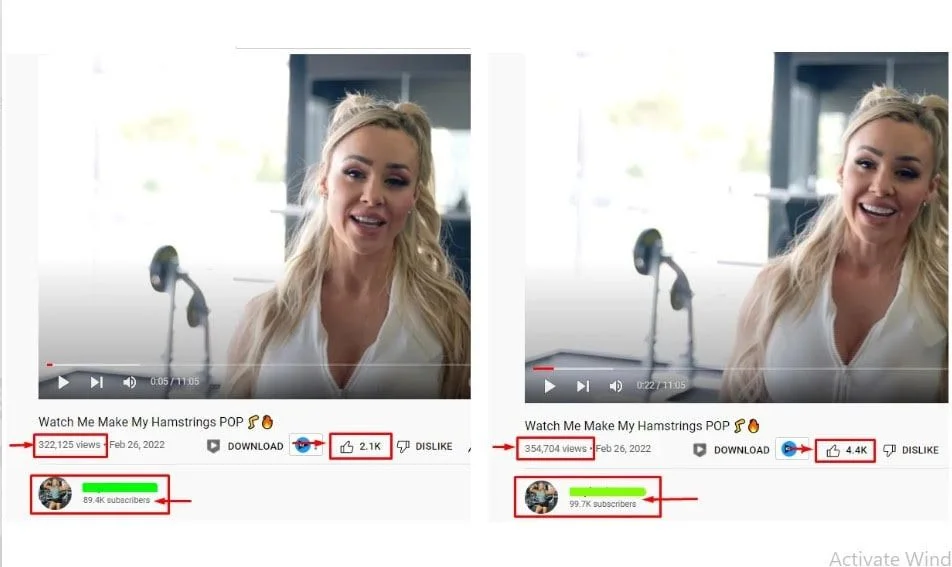This screenshot has height=567, width=952.
Task: Click the blue extension icon beside right DOWNLOAD
Action: [x=791, y=449]
